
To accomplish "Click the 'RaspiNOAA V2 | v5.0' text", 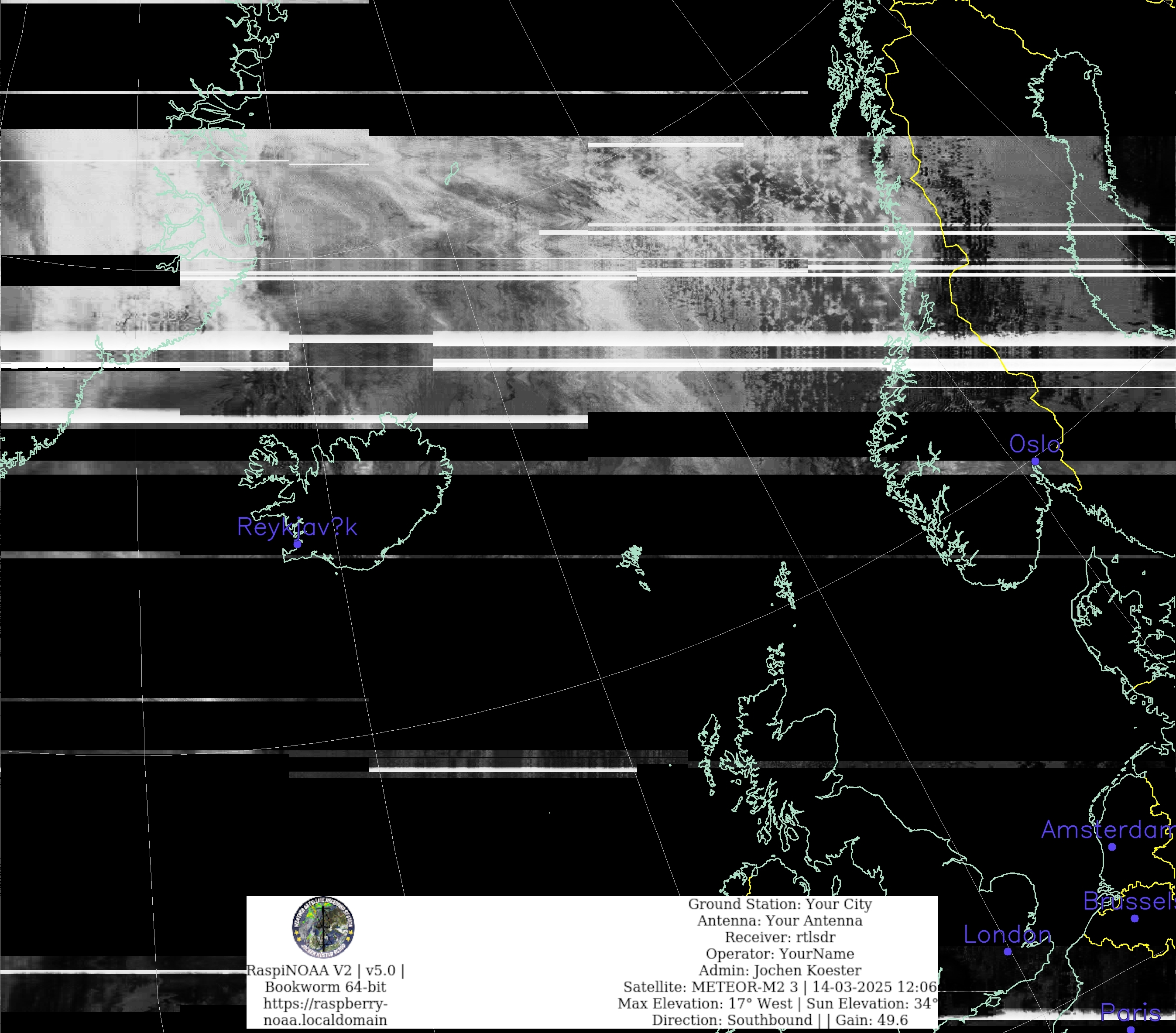I will tap(325, 970).
